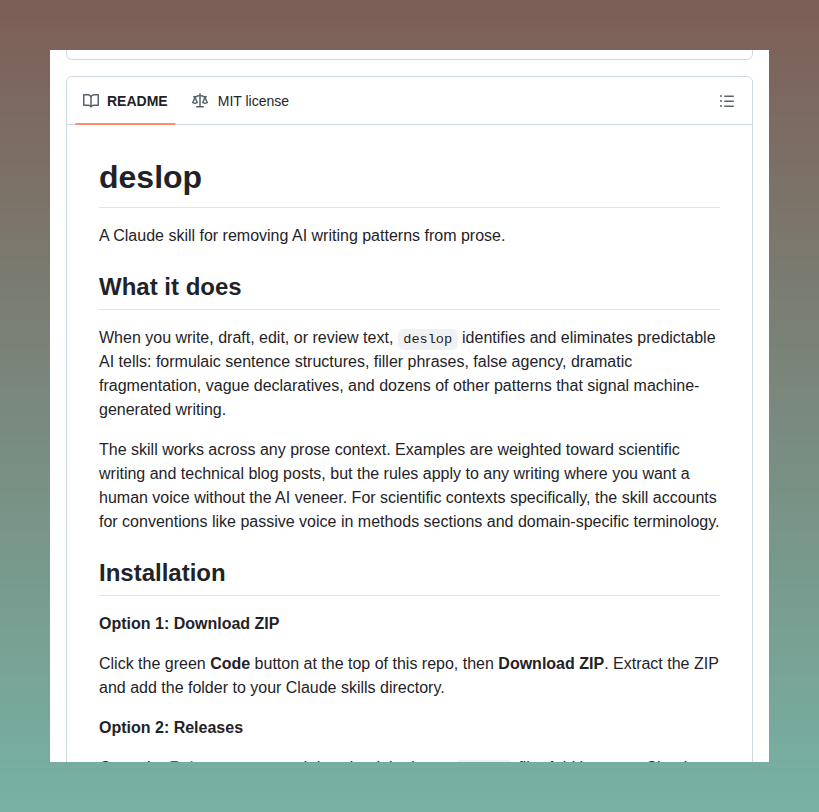819x812 pixels.
Task: Click the scales icon beside MIT license
Action: pyautogui.click(x=200, y=100)
